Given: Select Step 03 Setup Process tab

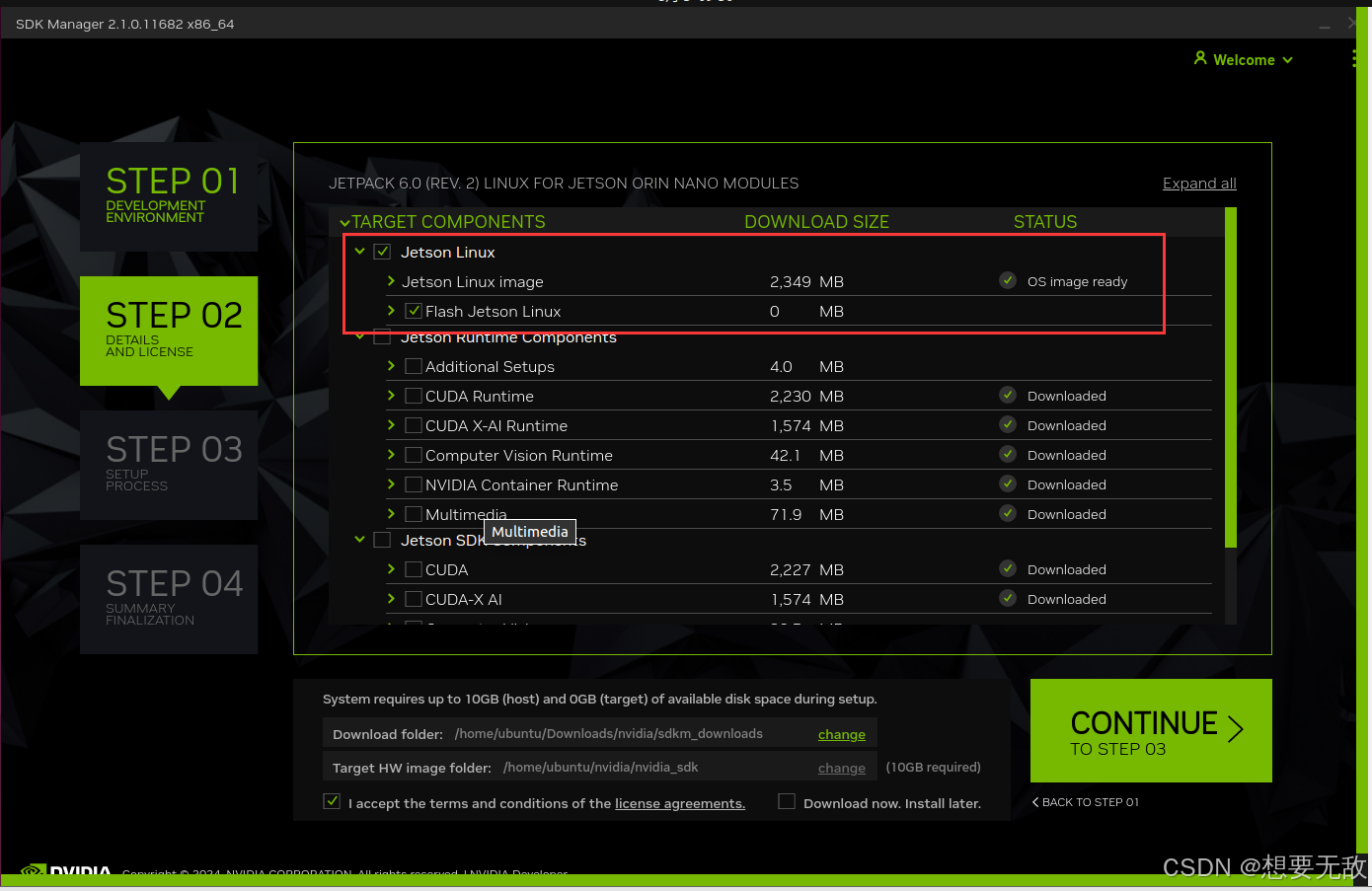Looking at the screenshot, I should coord(169,465).
